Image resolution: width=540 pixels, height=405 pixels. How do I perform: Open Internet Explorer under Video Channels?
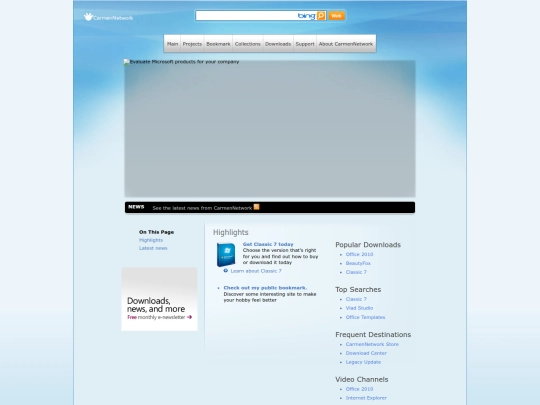click(x=366, y=398)
